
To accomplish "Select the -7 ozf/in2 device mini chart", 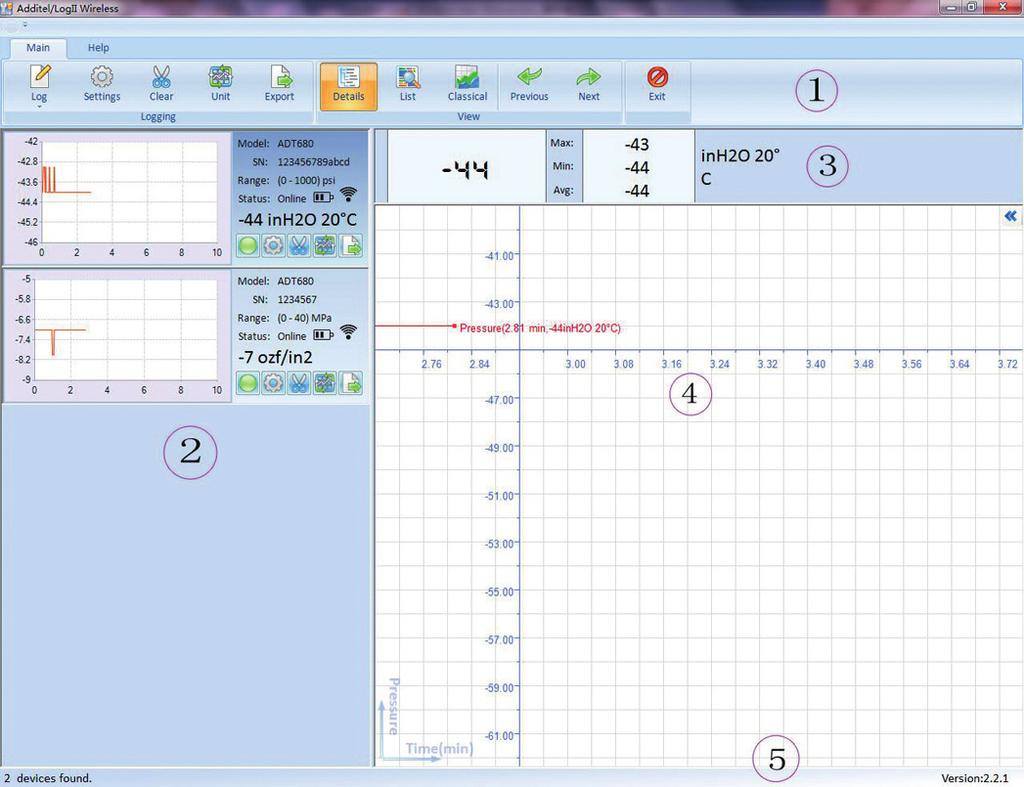I will coord(118,336).
